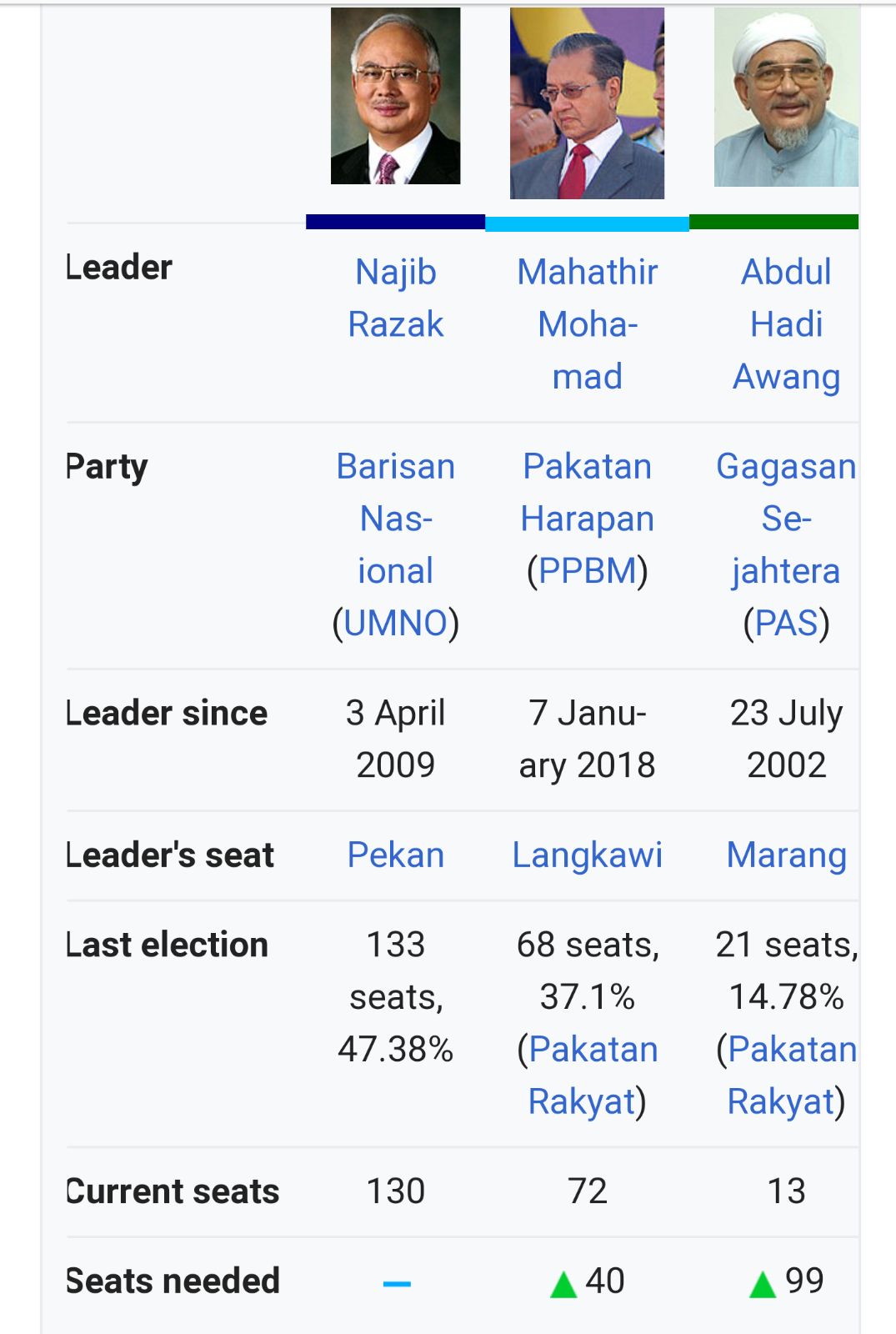Click the PPBM link
The image size is (896, 1334).
pos(588,571)
